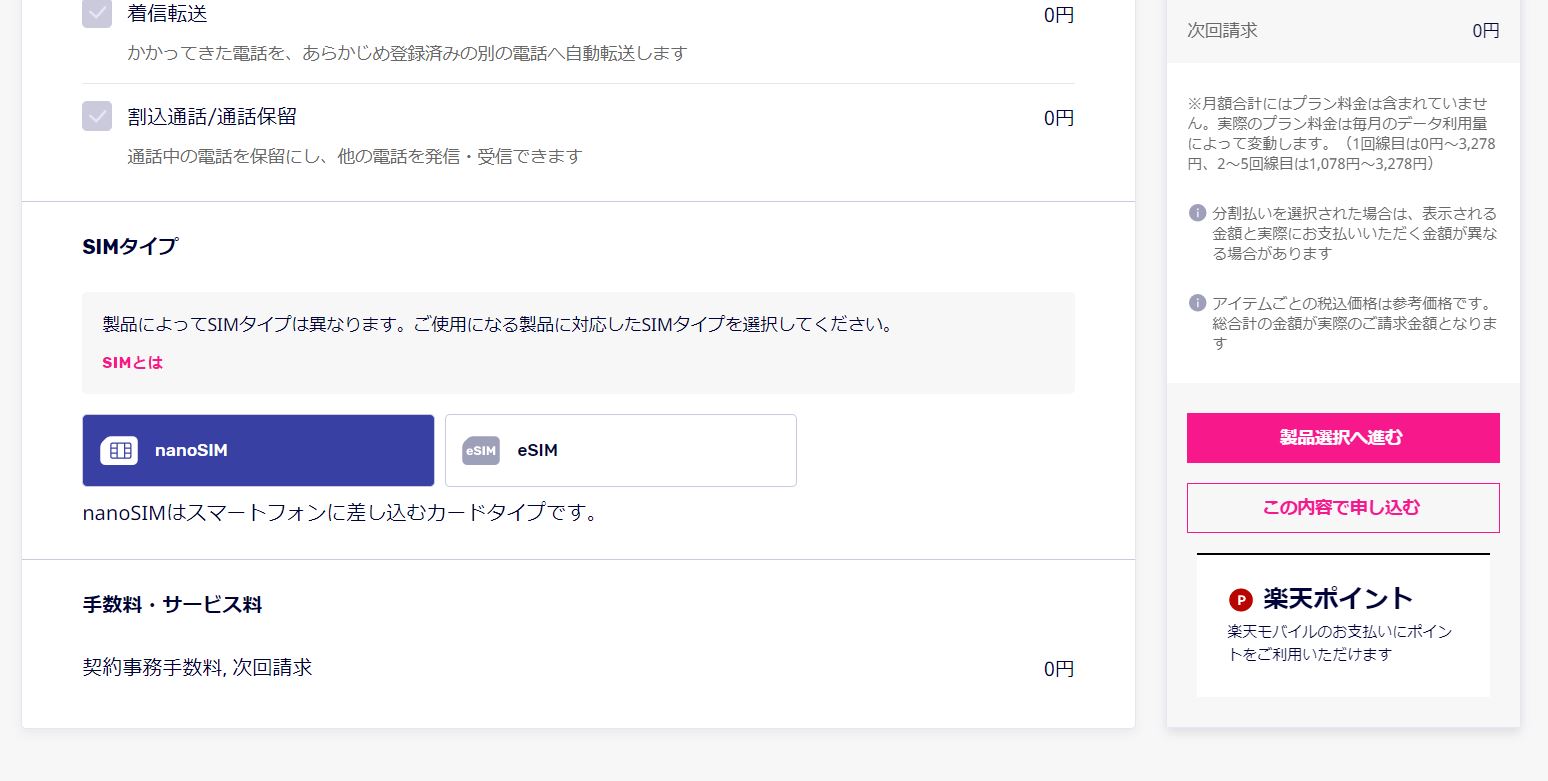Click the 0円 value for 契約事務手数料
Viewport: 1548px width, 781px height.
coord(1059,669)
